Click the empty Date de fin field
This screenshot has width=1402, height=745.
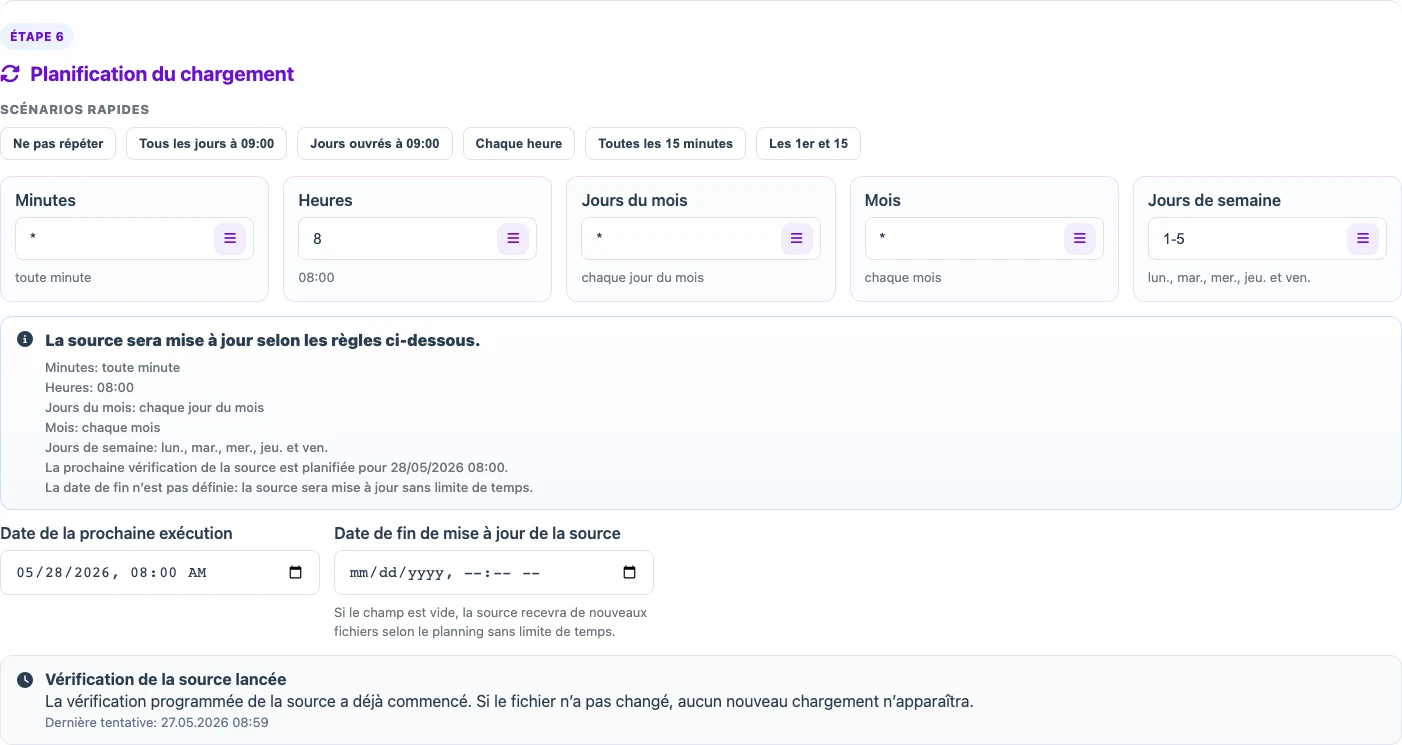(494, 573)
